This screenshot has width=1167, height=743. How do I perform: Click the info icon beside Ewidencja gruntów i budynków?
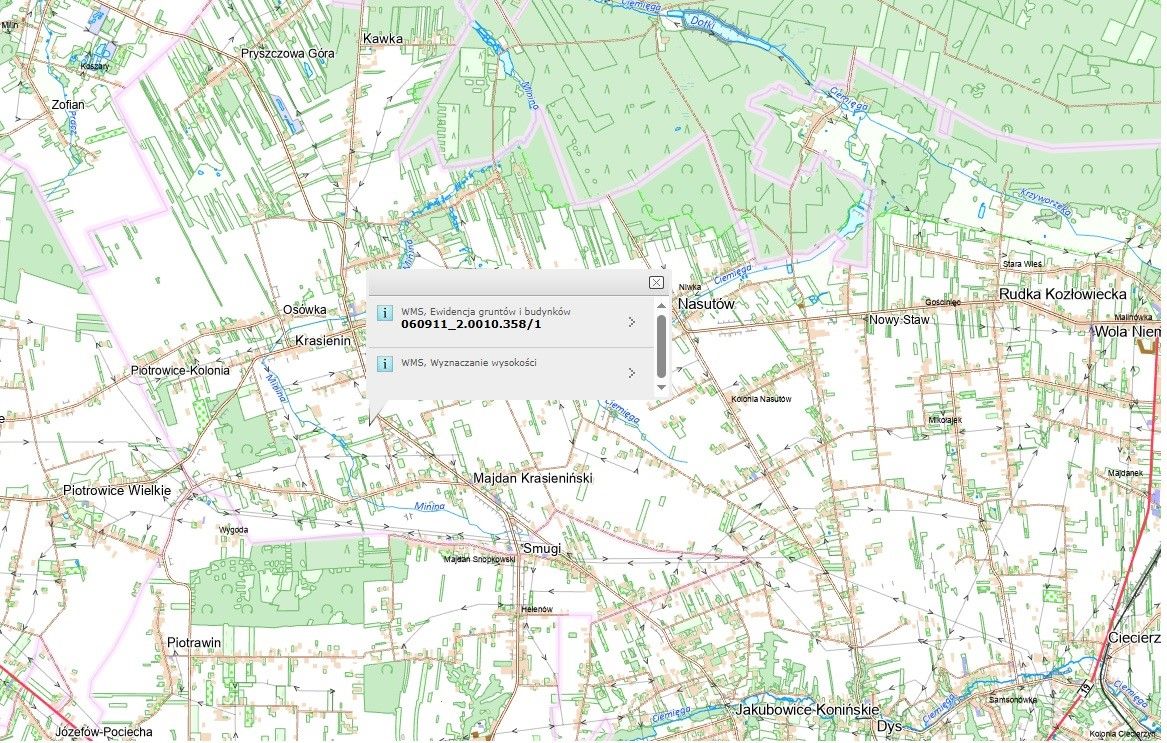coord(385,313)
